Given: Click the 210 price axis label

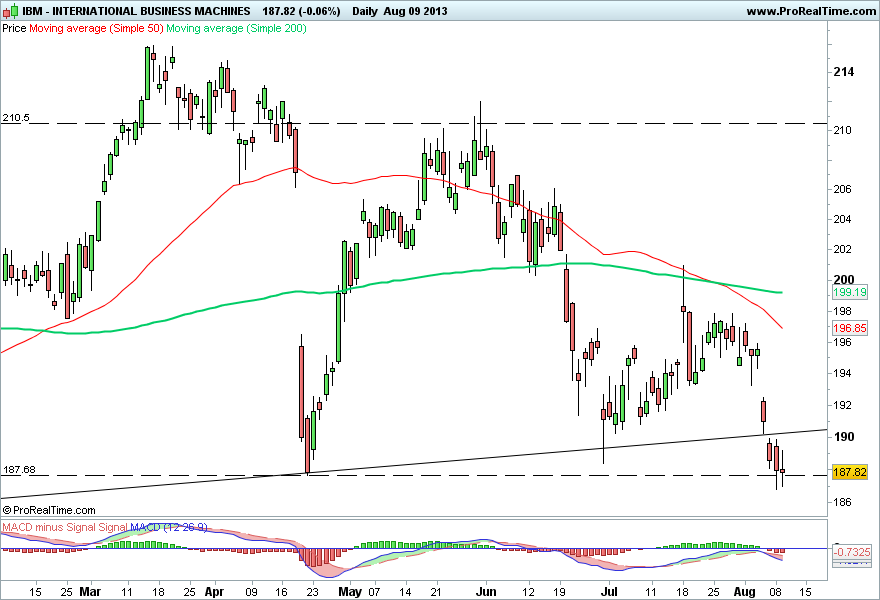Looking at the screenshot, I should tap(842, 130).
